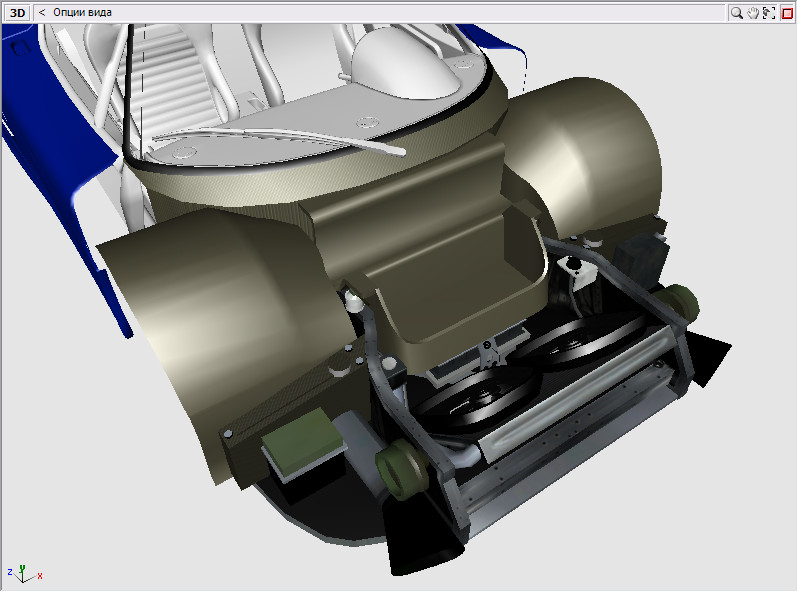Toggle the red maximize viewport button

pyautogui.click(x=787, y=13)
